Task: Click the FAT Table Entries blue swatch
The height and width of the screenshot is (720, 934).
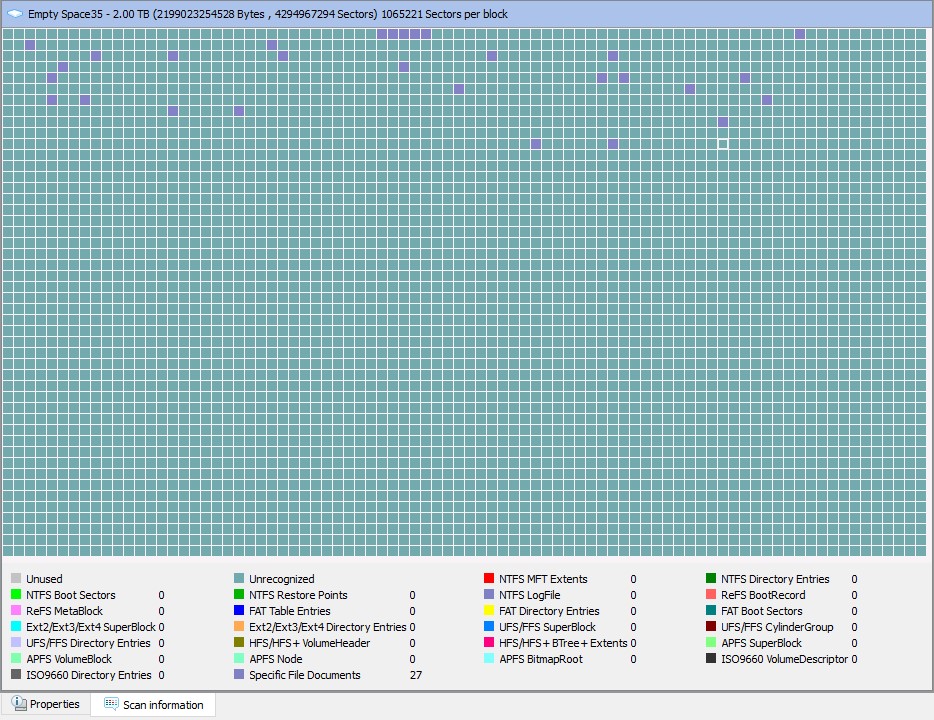Action: point(239,610)
